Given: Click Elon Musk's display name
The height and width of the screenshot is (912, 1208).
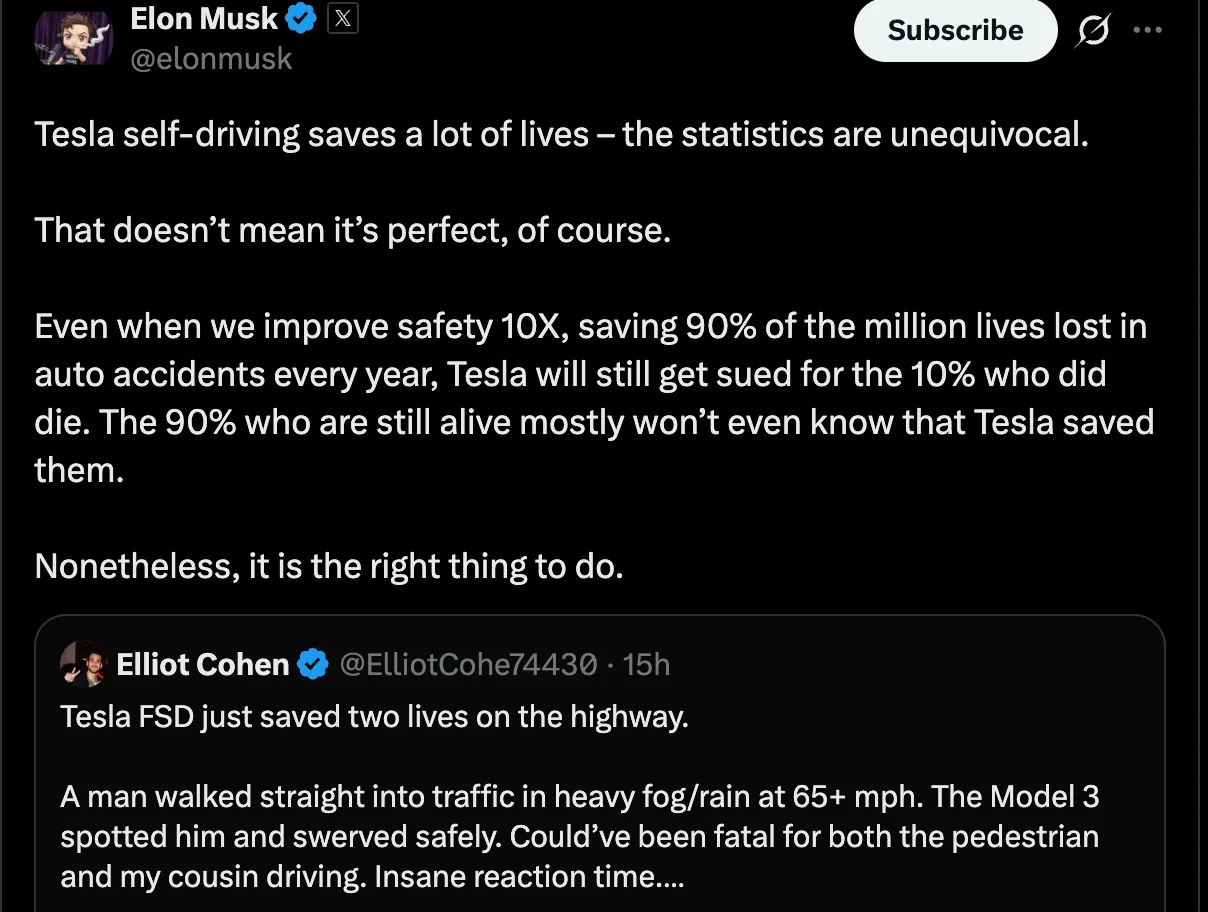Looking at the screenshot, I should [x=203, y=17].
